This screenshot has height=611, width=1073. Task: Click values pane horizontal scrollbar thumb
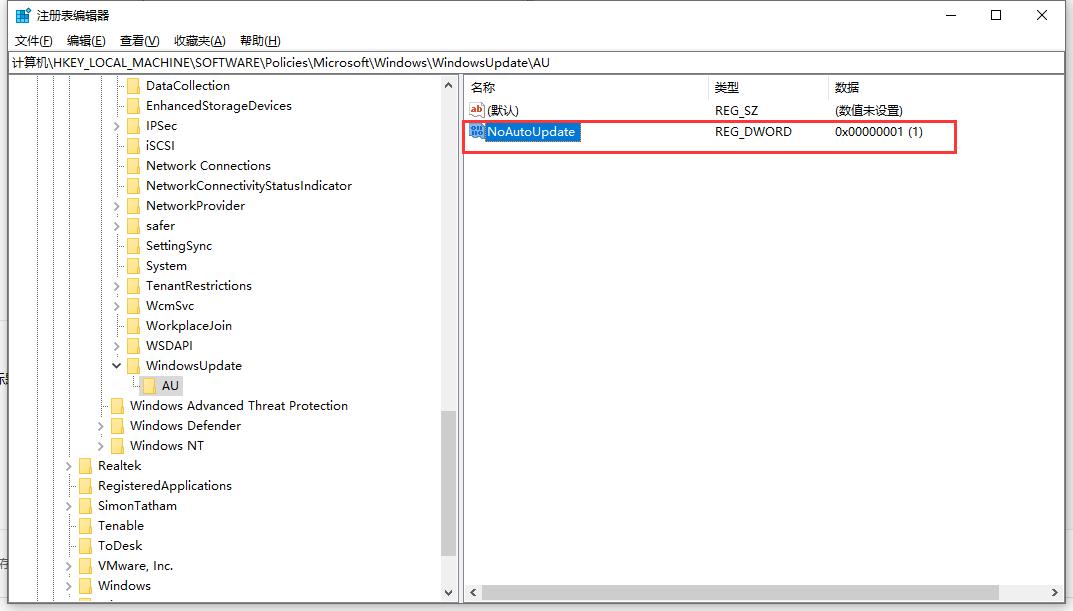tap(740, 593)
